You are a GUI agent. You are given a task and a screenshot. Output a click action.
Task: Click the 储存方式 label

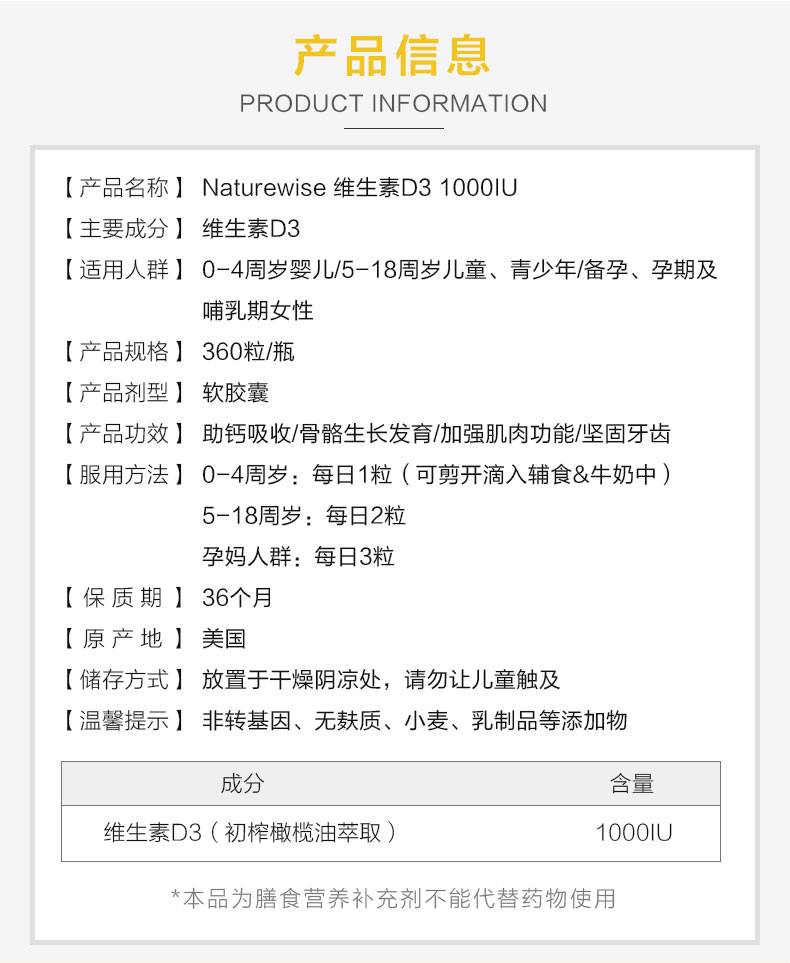pyautogui.click(x=124, y=680)
